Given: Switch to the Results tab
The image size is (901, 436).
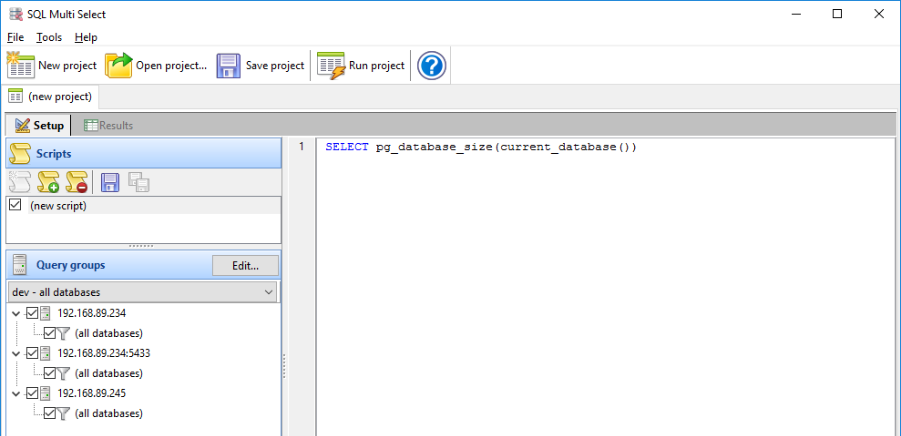Looking at the screenshot, I should [x=109, y=126].
